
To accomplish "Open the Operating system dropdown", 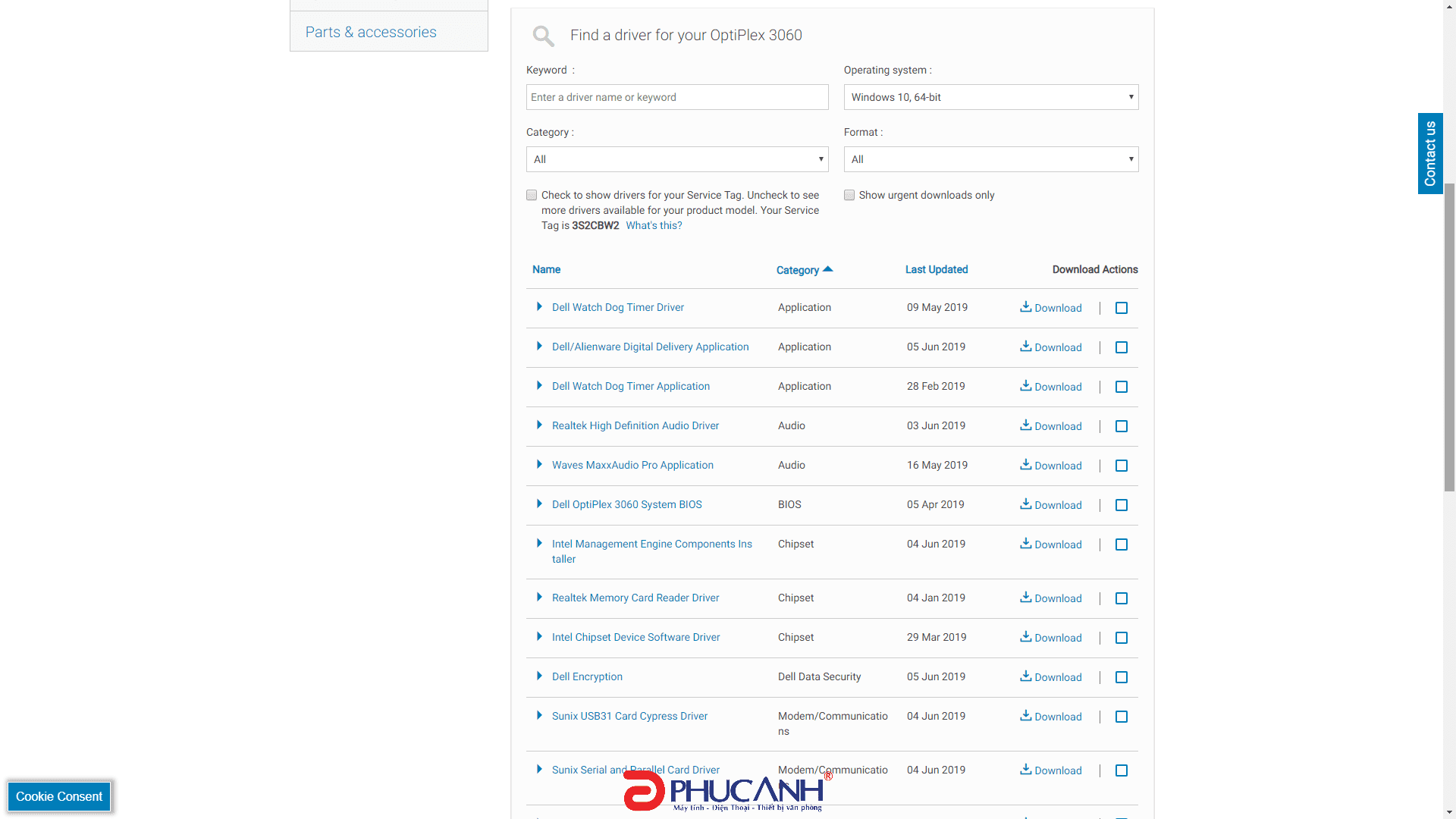I will pos(991,97).
